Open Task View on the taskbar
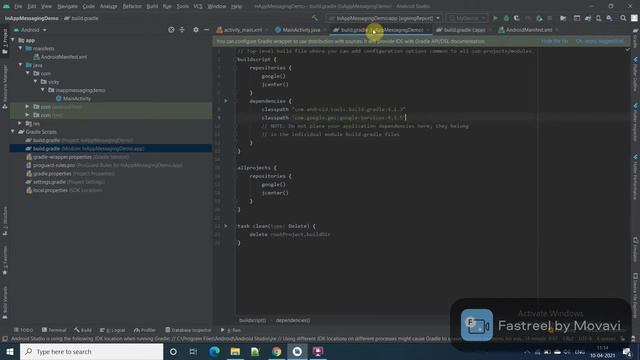This screenshot has height=360, width=640. (x=193, y=351)
